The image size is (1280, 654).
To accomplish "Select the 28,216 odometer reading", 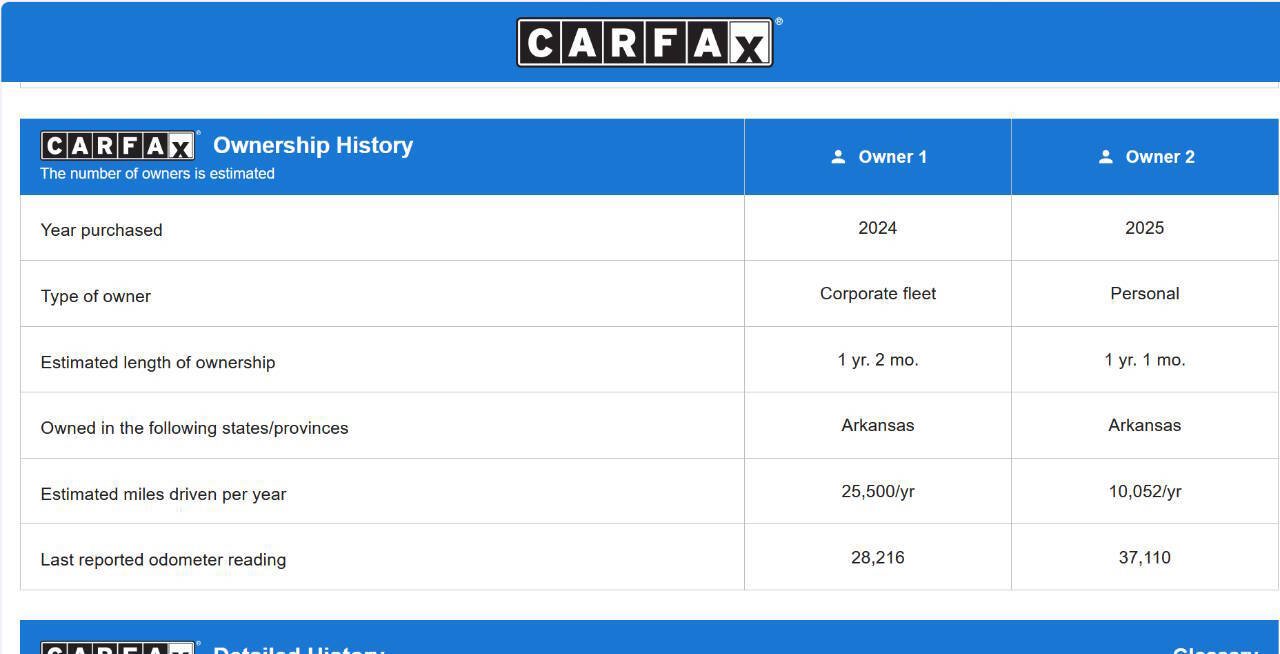I will coord(878,558).
